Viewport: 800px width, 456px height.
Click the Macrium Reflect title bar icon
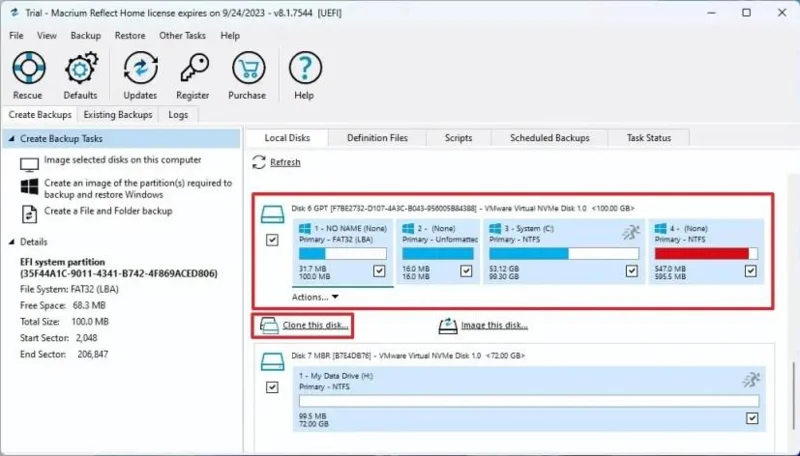click(14, 13)
